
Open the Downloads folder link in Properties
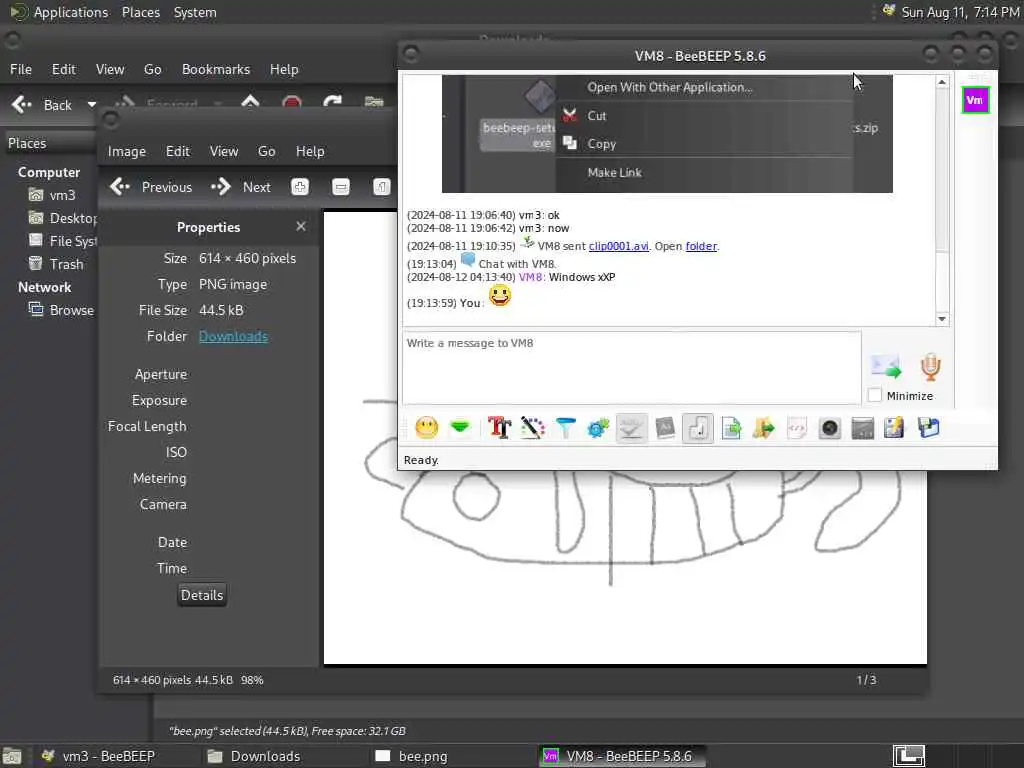233,336
